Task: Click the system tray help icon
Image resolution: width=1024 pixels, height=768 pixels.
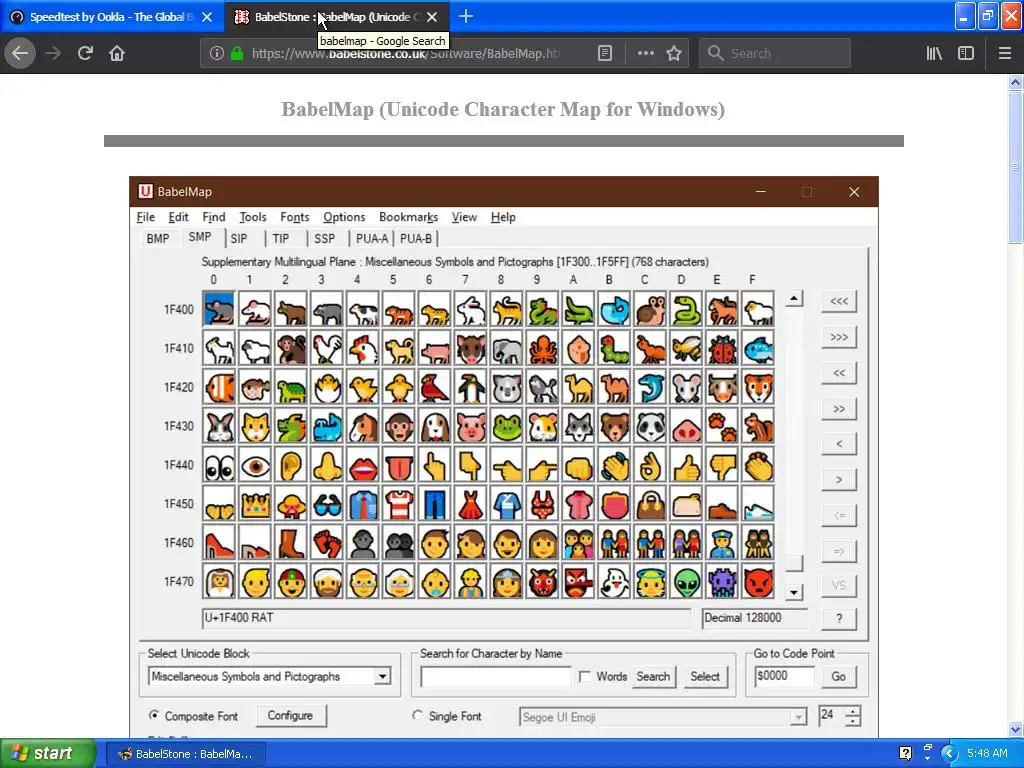Action: pos(905,753)
